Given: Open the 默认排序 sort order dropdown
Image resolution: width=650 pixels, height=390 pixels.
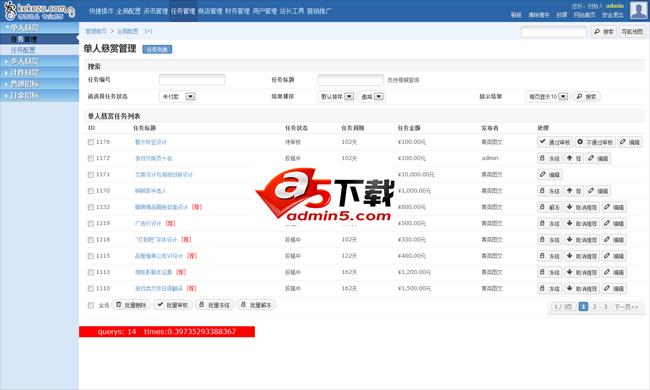Looking at the screenshot, I should click(337, 97).
